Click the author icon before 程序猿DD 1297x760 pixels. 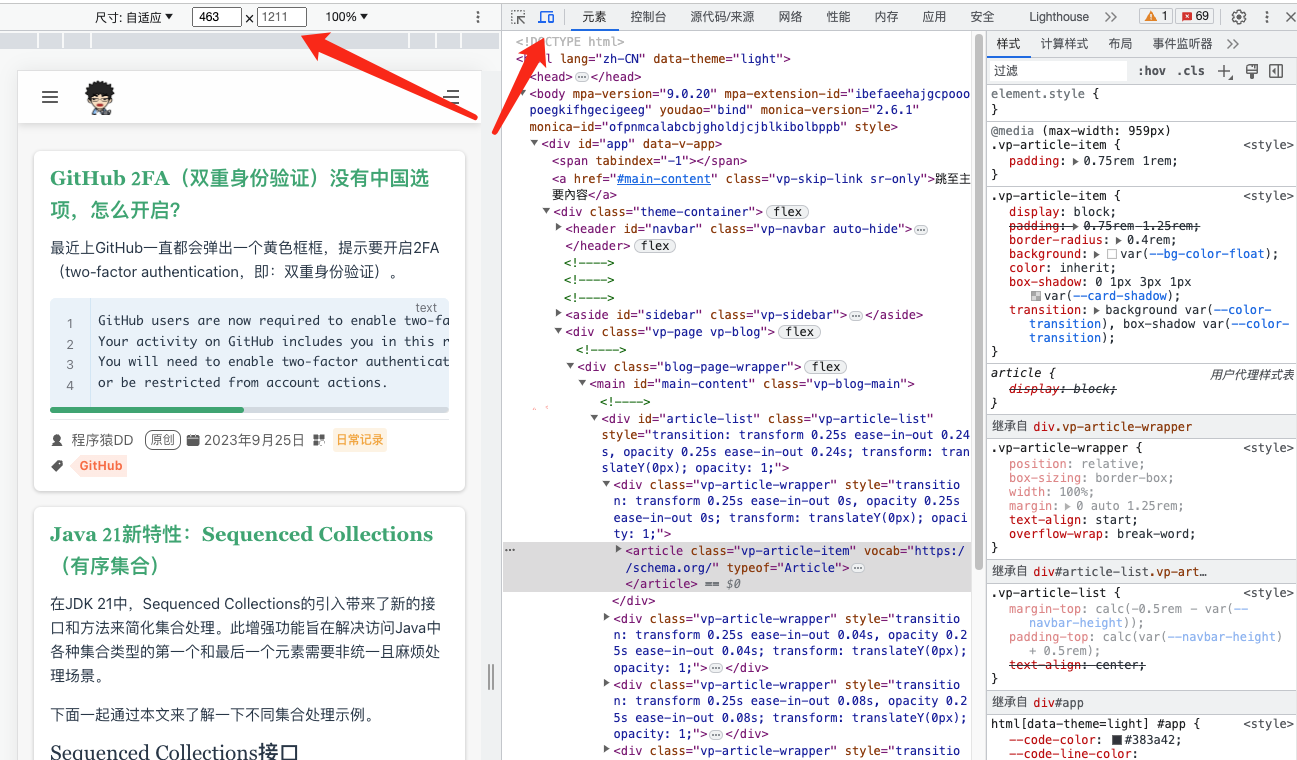coord(57,440)
